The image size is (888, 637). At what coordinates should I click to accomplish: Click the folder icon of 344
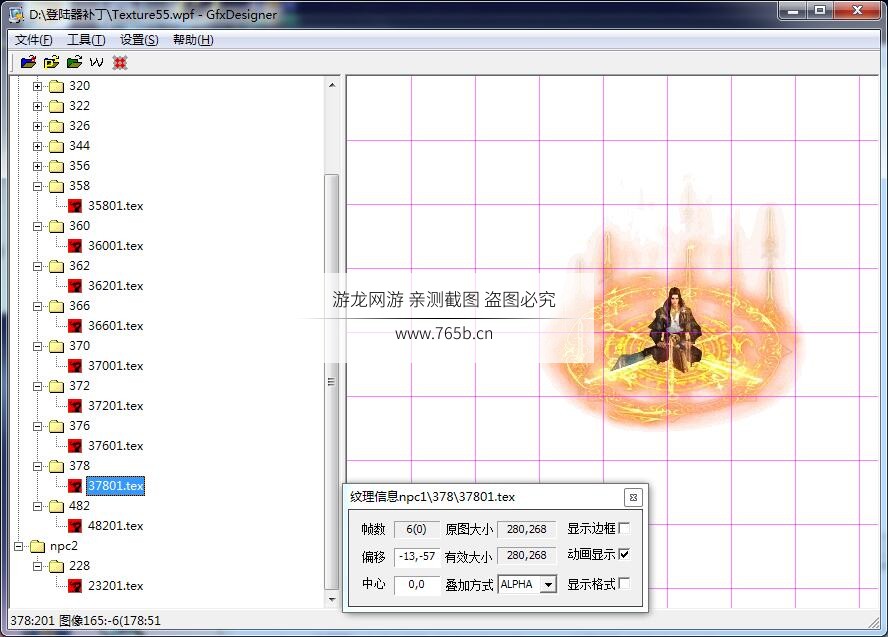tap(56, 146)
